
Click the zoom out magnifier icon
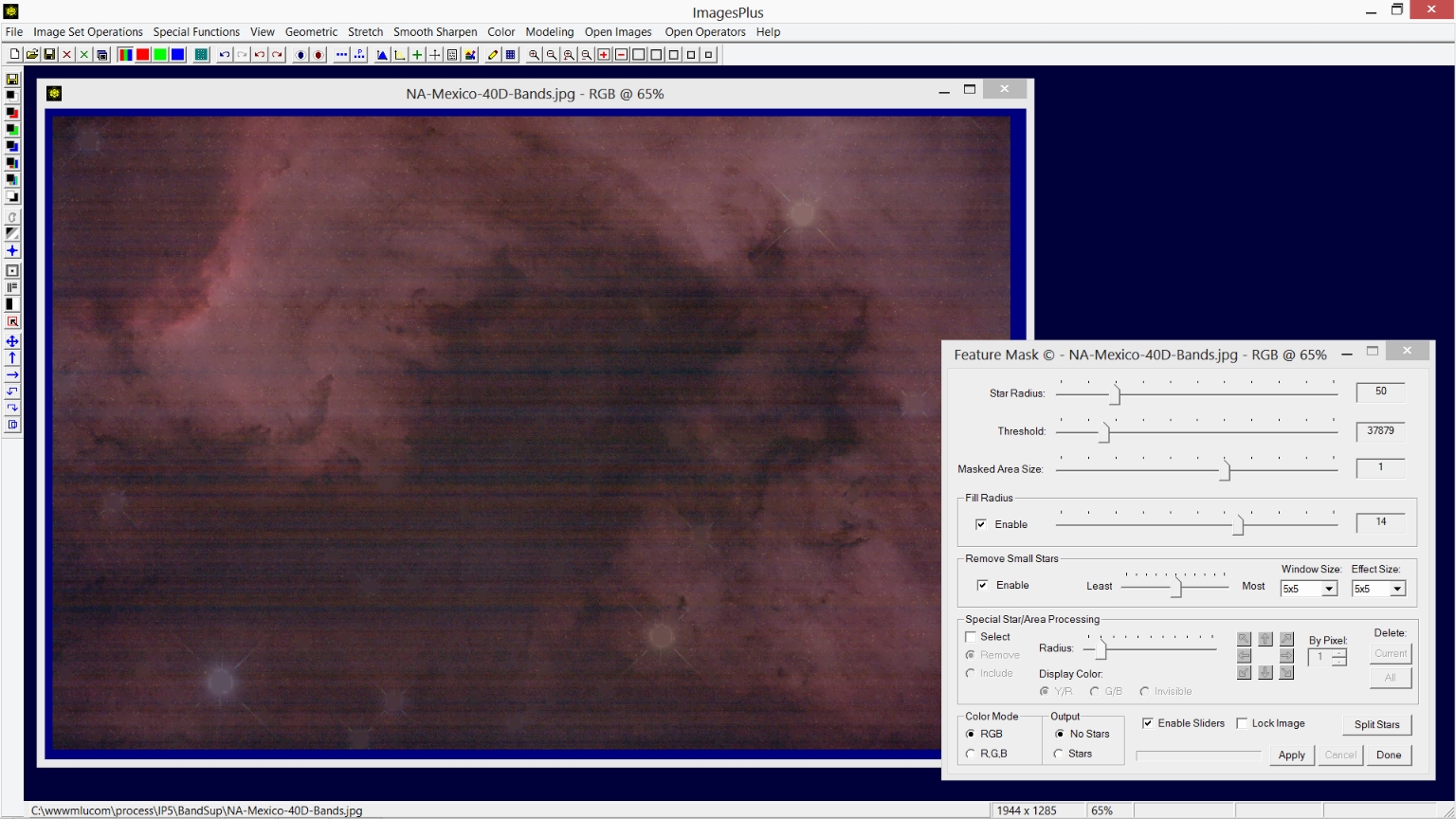(x=552, y=55)
